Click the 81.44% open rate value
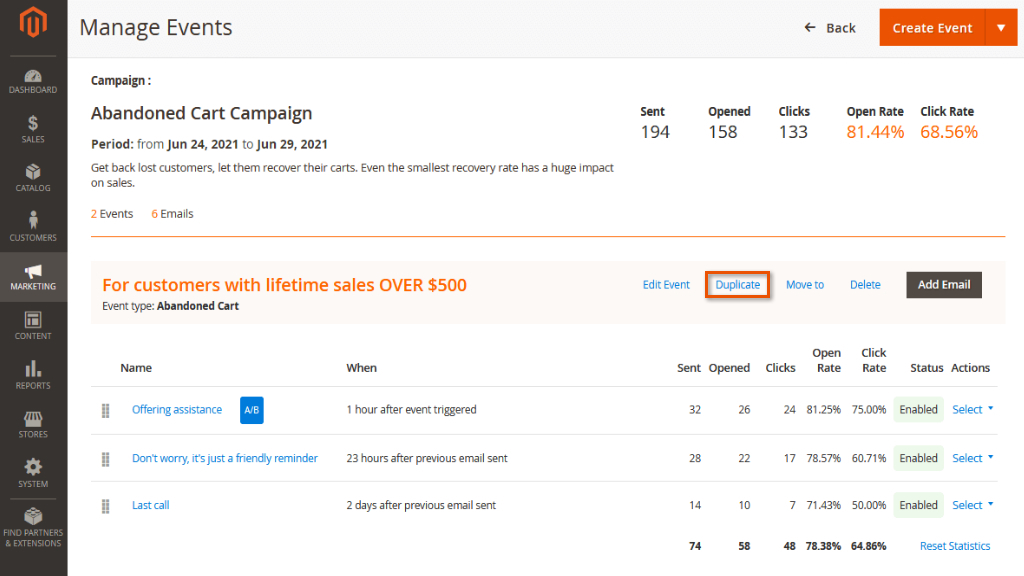The width and height of the screenshot is (1024, 576). coord(875,133)
